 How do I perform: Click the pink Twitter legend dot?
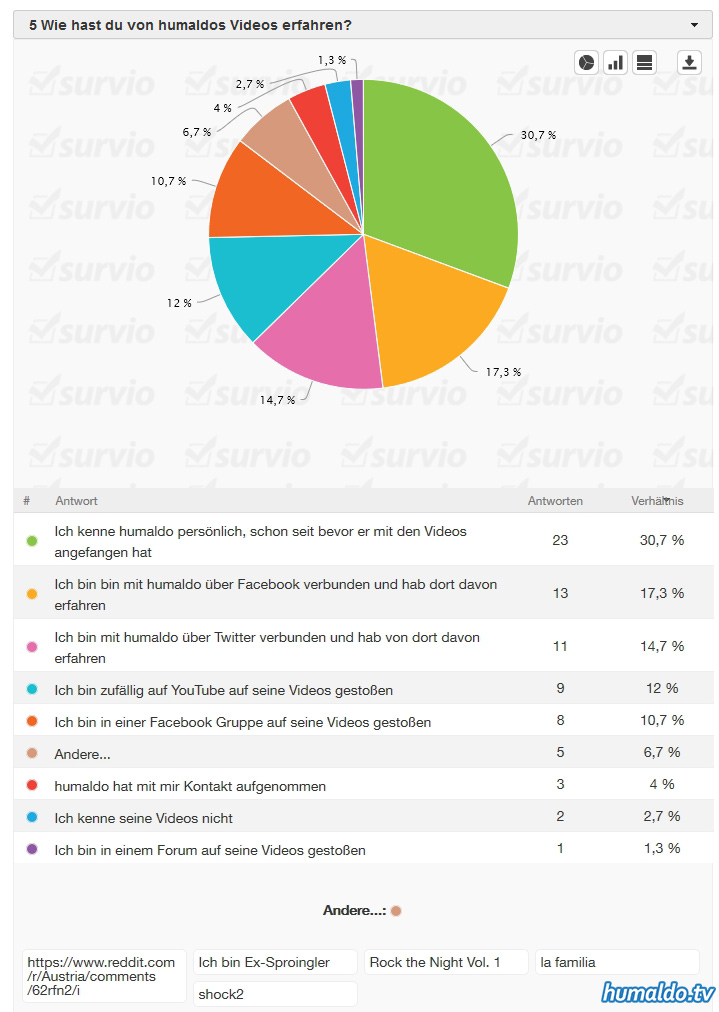point(32,647)
